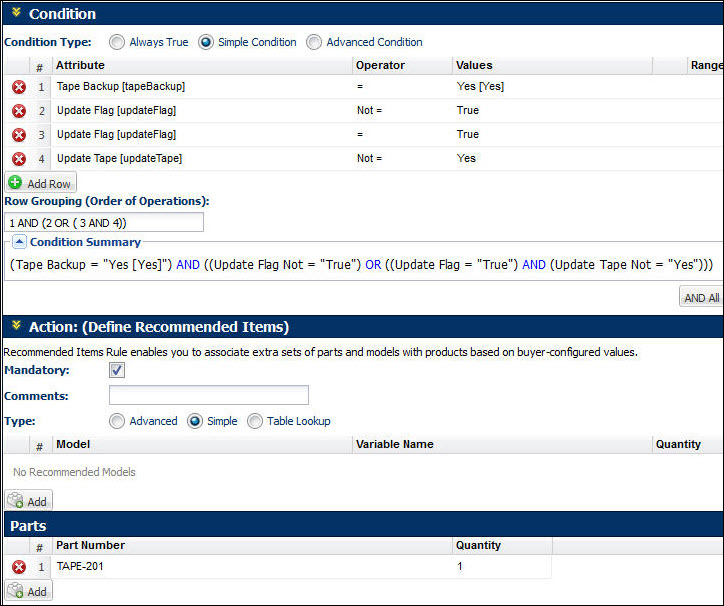Click quantity value for TAPE-201
Viewport: 724px width, 606px height.
(460, 567)
